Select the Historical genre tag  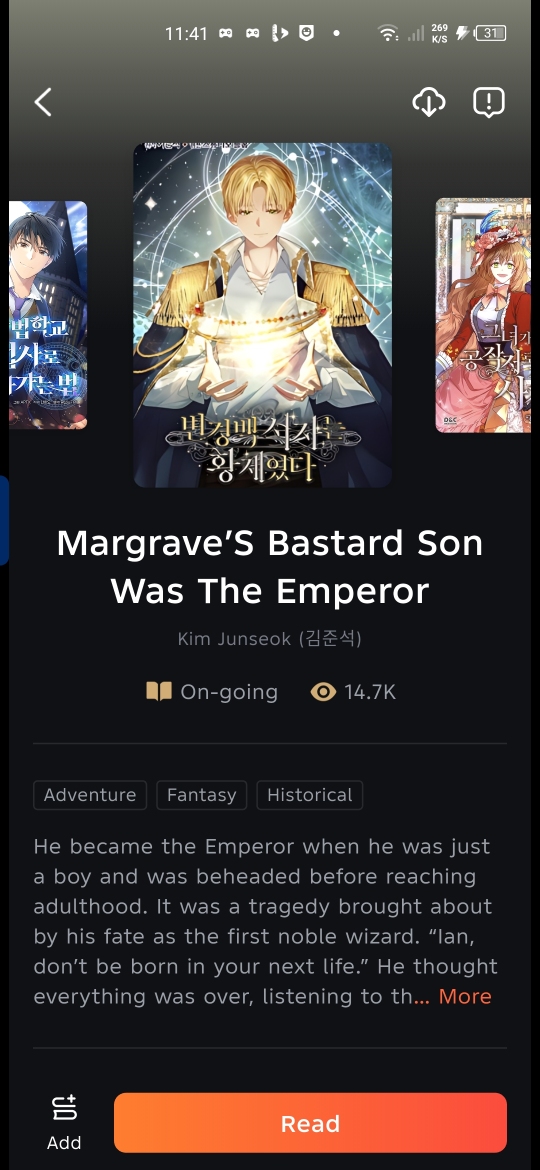point(310,795)
